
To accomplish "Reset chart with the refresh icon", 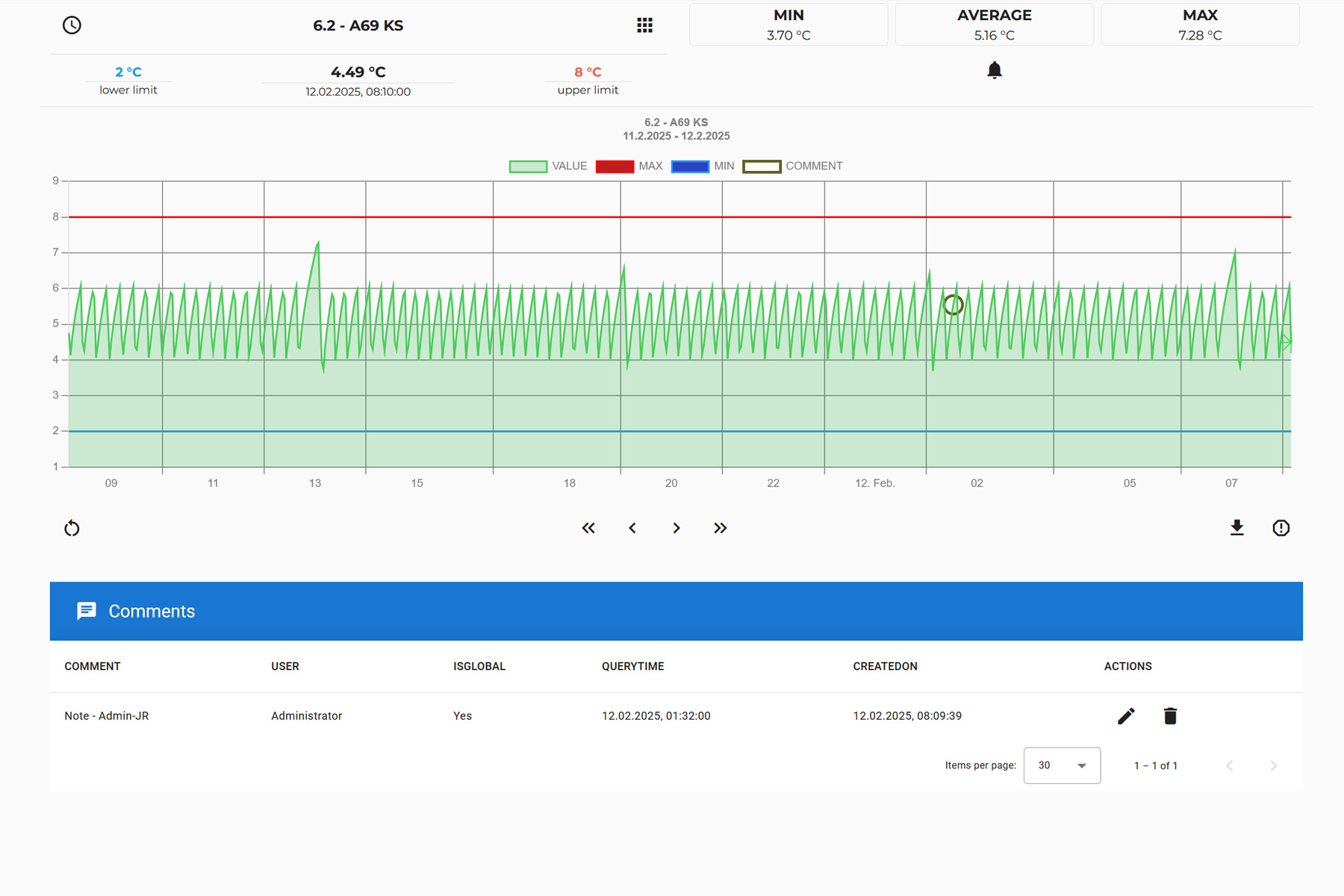I will pyautogui.click(x=72, y=529).
